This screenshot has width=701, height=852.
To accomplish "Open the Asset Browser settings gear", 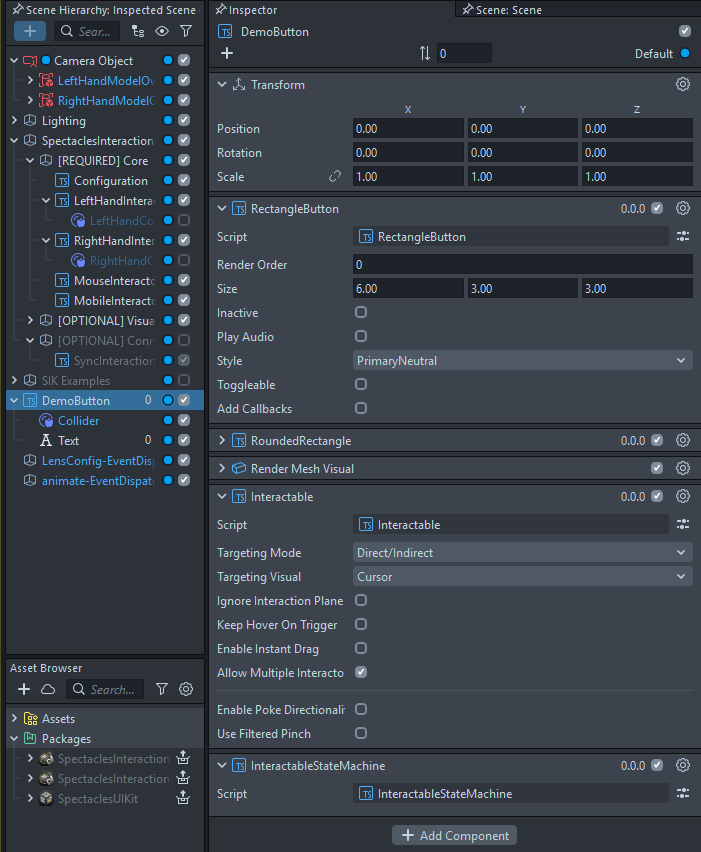I will click(x=185, y=689).
